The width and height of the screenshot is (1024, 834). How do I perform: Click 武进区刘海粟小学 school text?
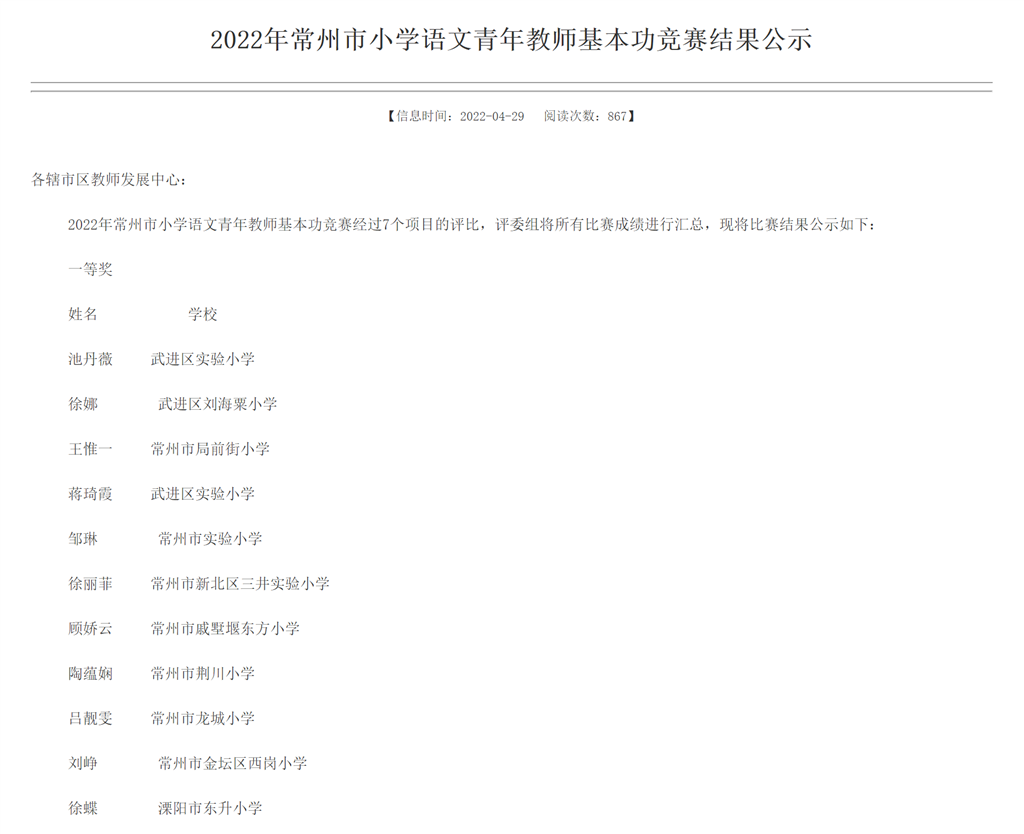[217, 405]
